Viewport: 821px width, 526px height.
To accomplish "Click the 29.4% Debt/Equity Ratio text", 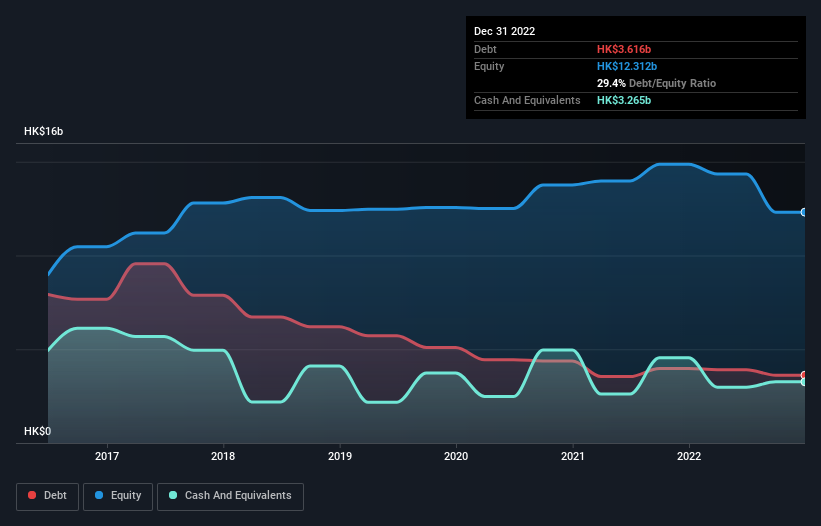I will point(656,83).
